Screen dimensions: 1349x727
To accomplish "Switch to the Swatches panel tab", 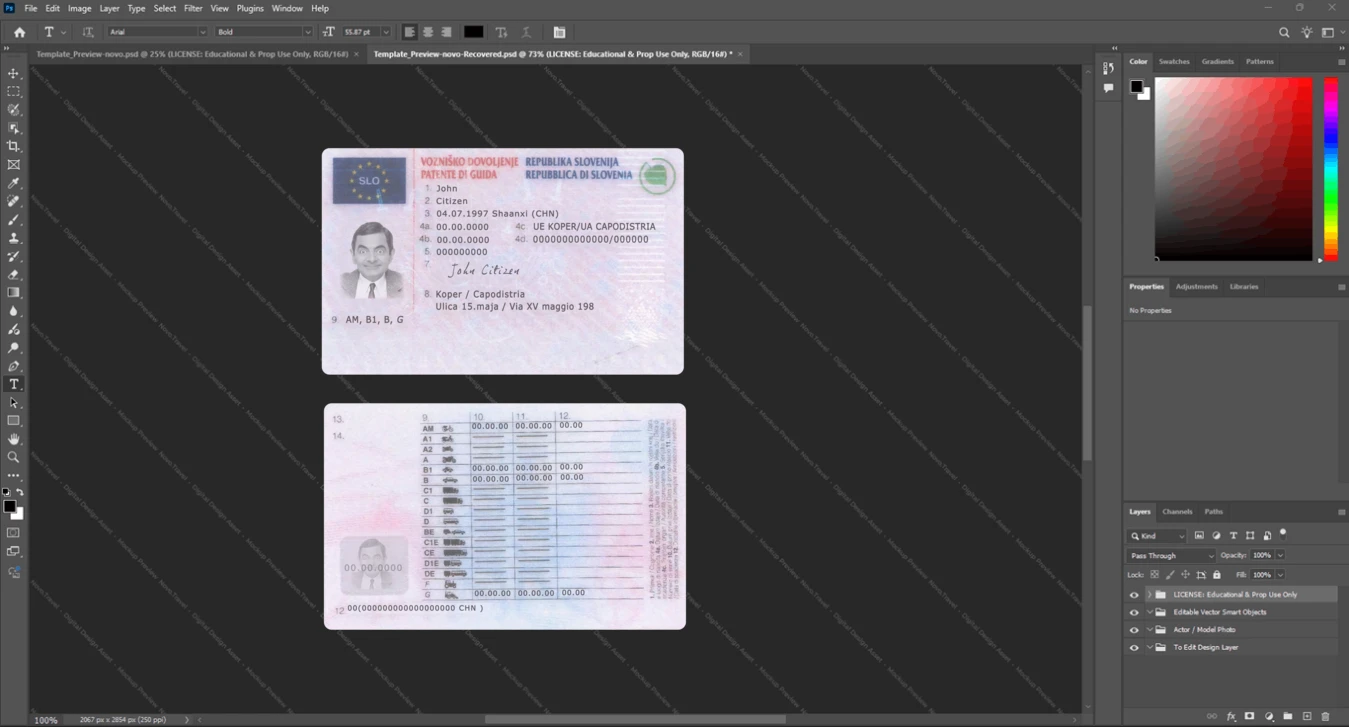I will [1174, 62].
